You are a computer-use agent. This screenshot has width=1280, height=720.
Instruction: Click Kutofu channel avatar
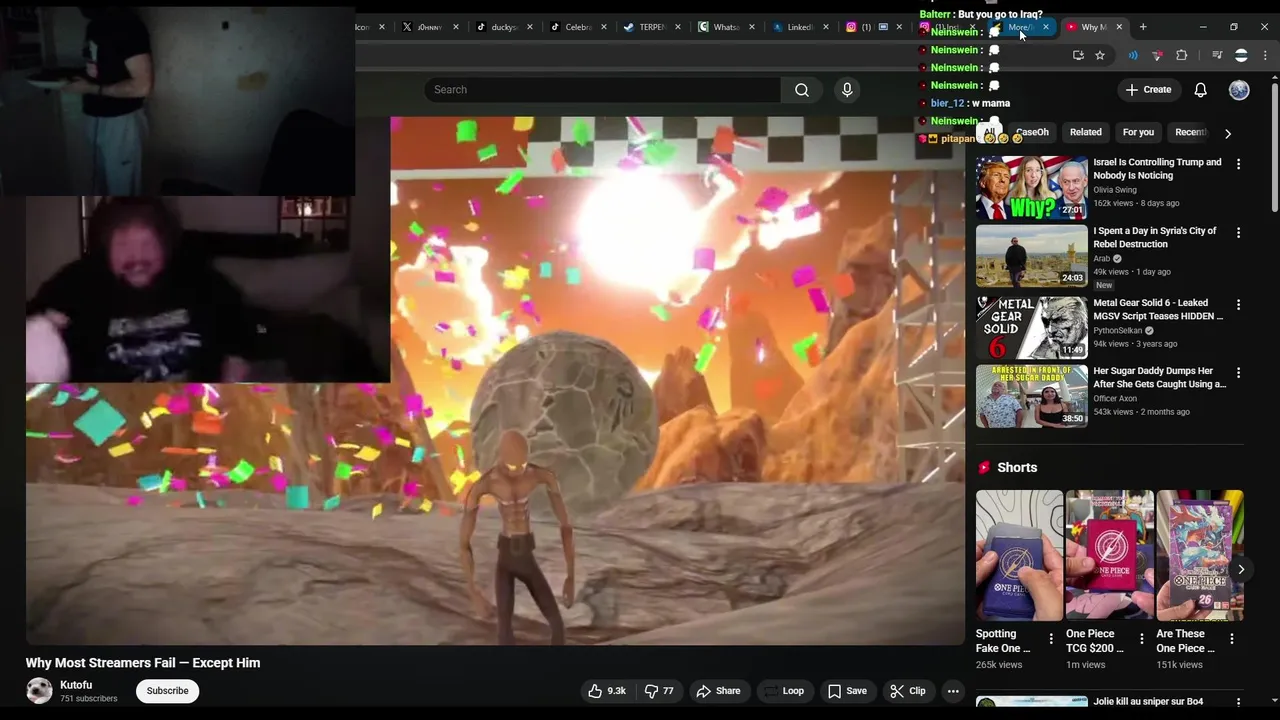[x=39, y=691]
